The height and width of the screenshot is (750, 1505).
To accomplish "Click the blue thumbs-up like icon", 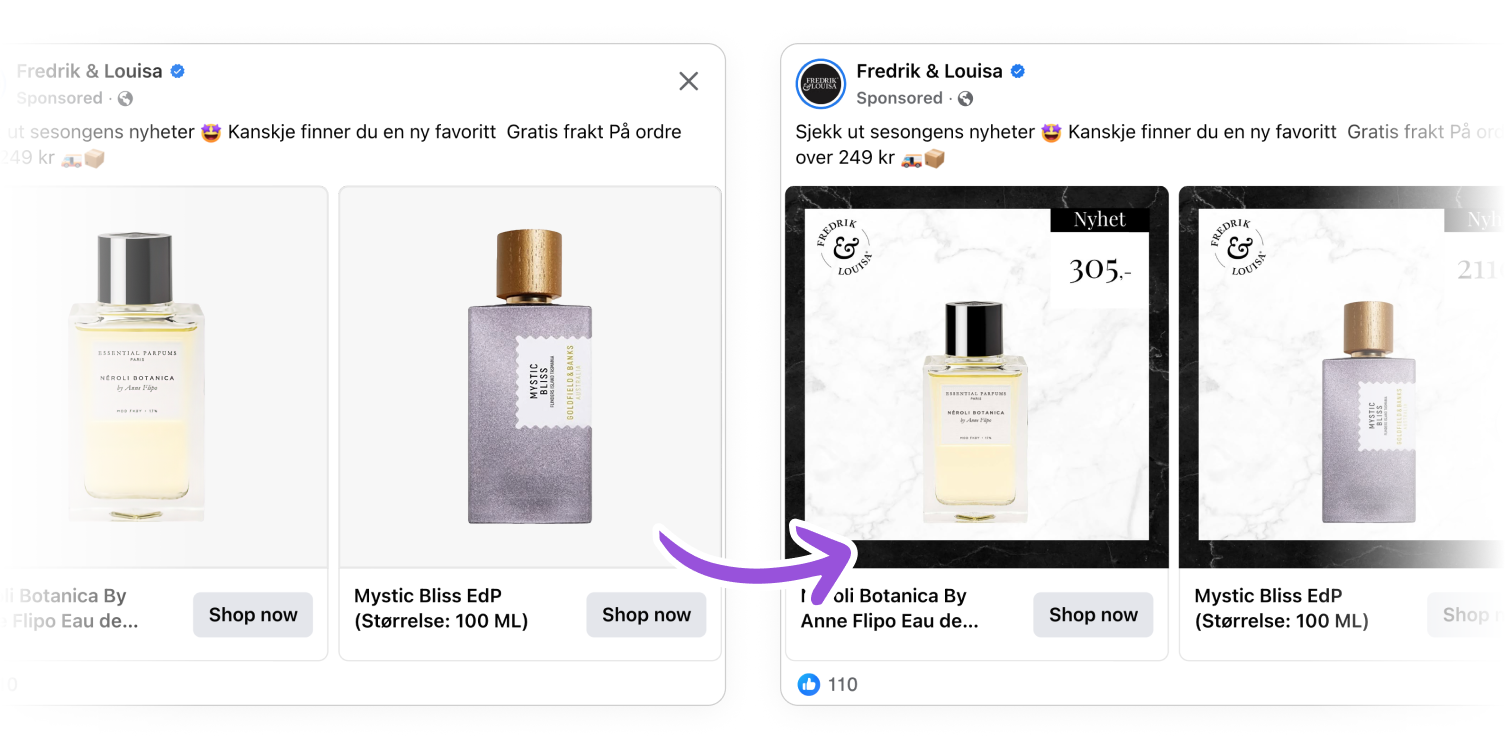I will (x=808, y=684).
